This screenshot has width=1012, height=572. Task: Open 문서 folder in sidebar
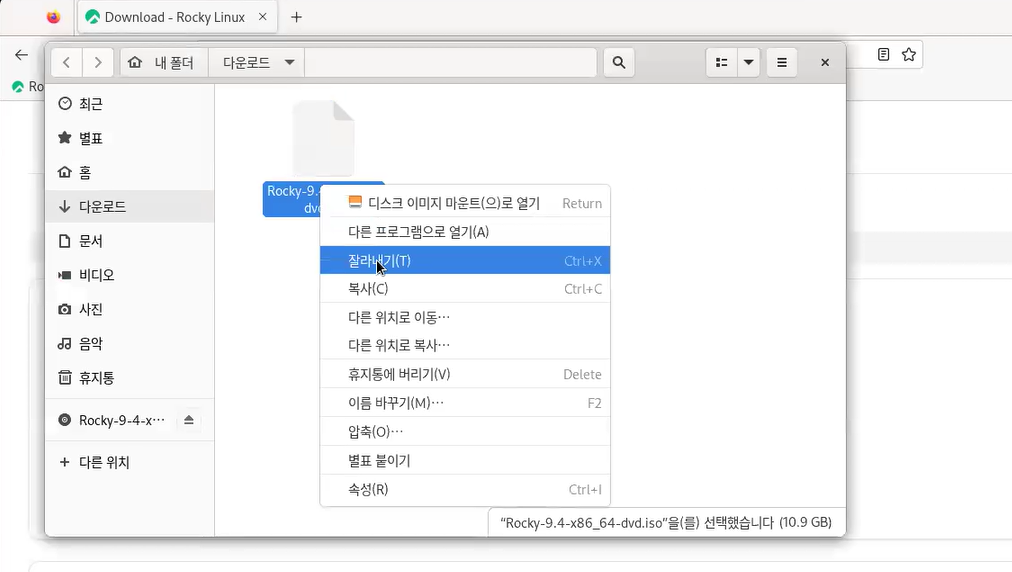[x=129, y=241]
